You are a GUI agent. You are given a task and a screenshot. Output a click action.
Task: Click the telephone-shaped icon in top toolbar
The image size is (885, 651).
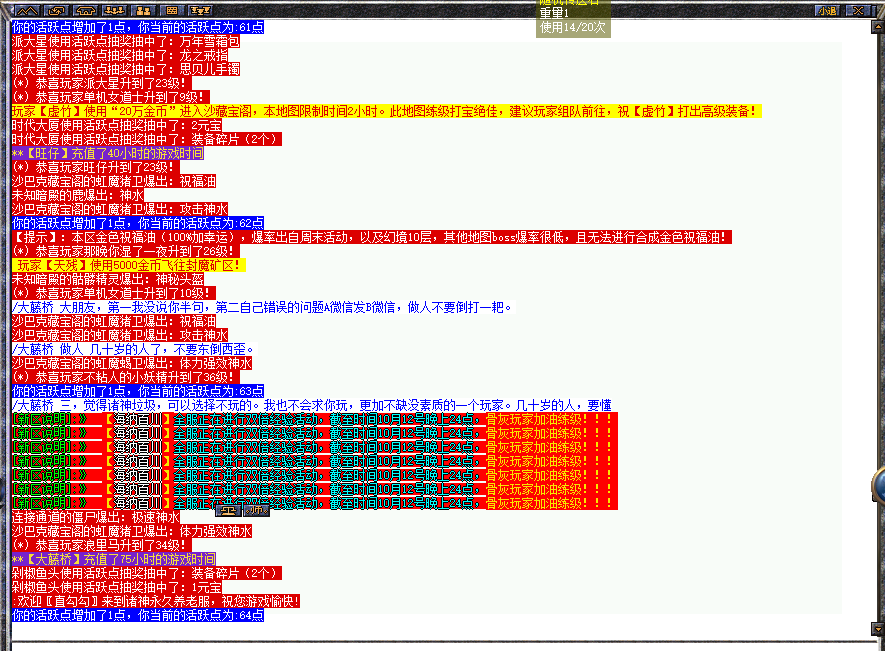click(x=85, y=11)
